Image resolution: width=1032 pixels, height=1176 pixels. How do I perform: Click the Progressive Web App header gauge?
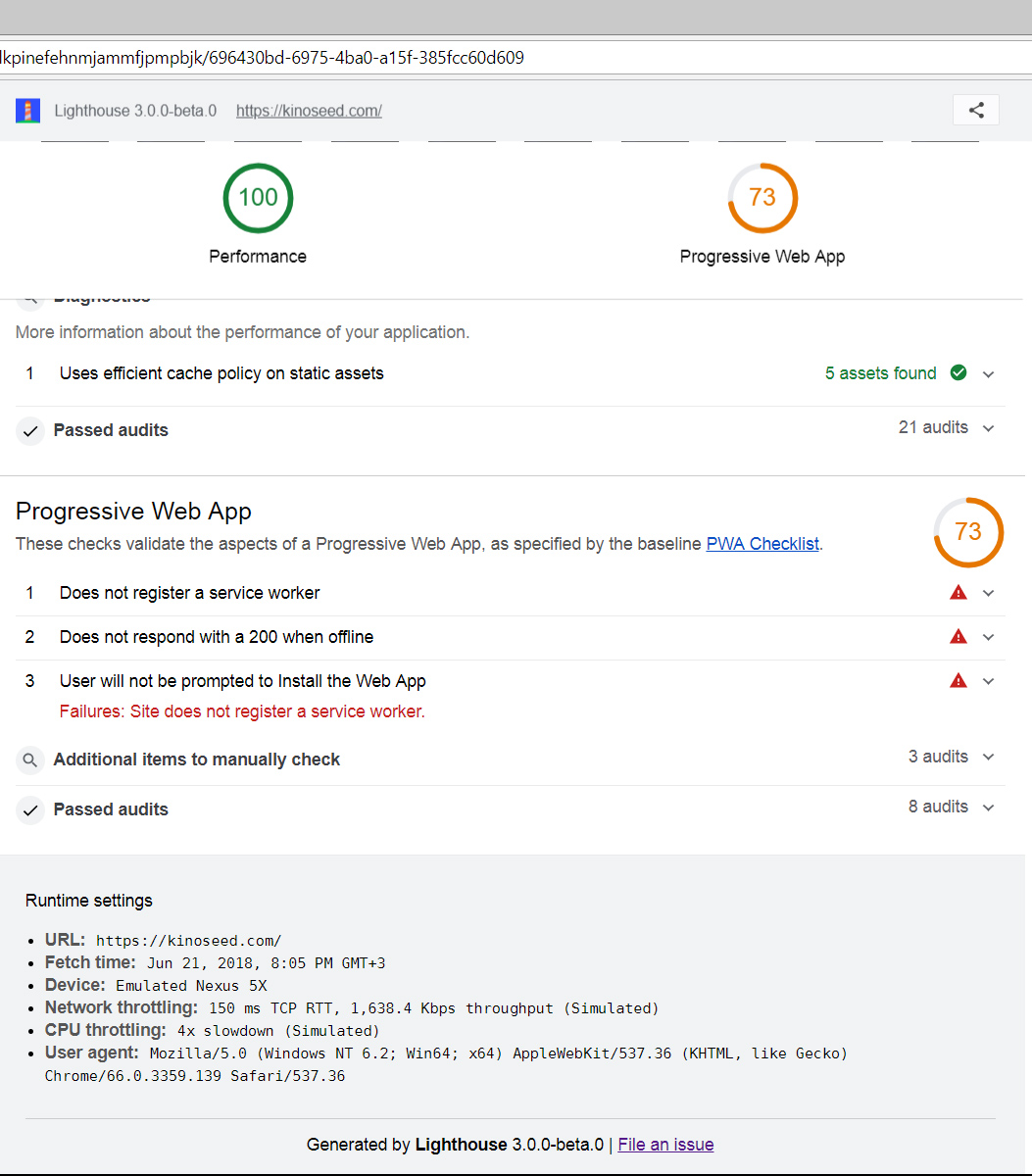pos(762,198)
